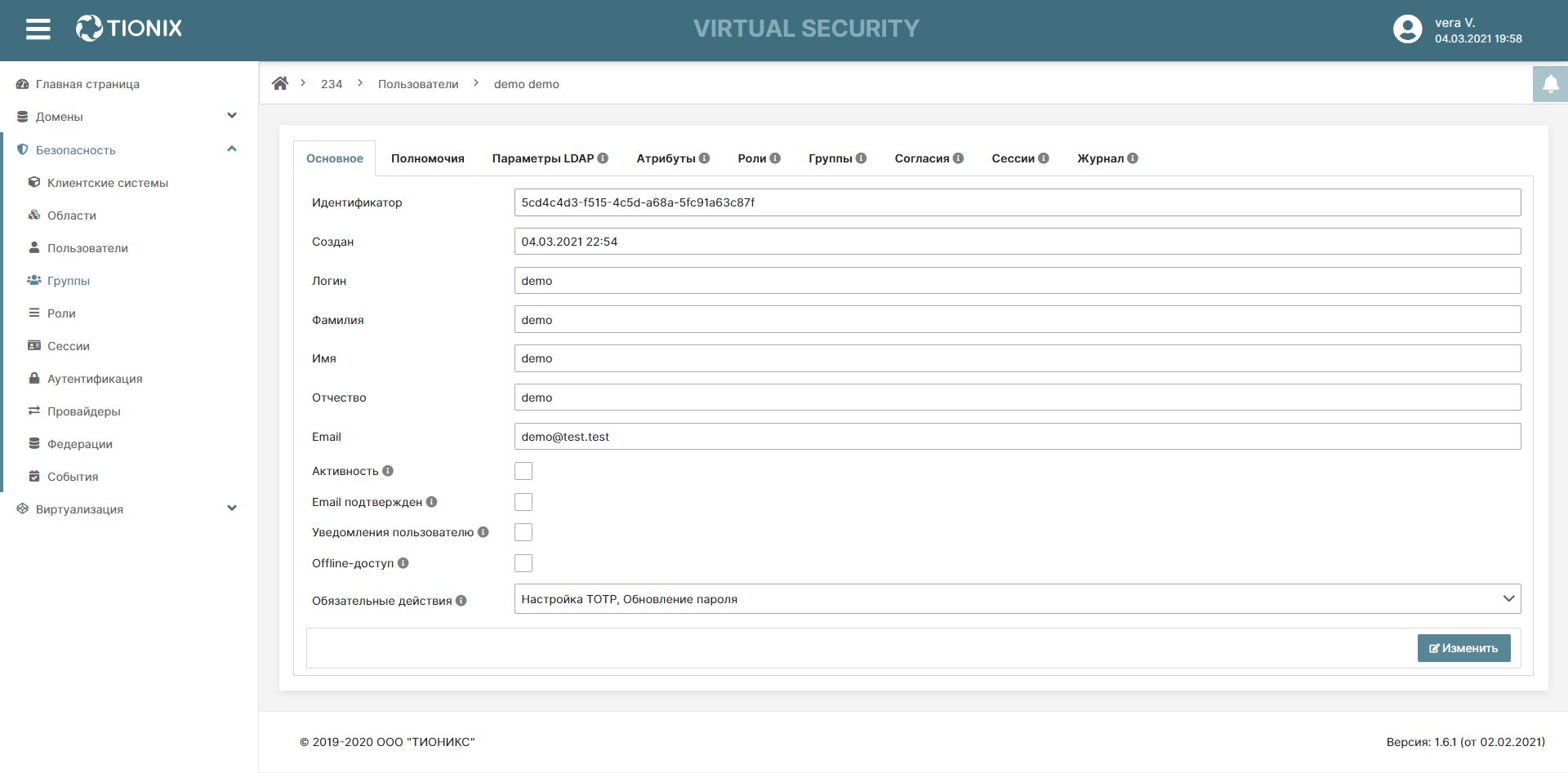The width and height of the screenshot is (1568, 773).
Task: Click the Пользователи person icon
Action: pyautogui.click(x=34, y=247)
